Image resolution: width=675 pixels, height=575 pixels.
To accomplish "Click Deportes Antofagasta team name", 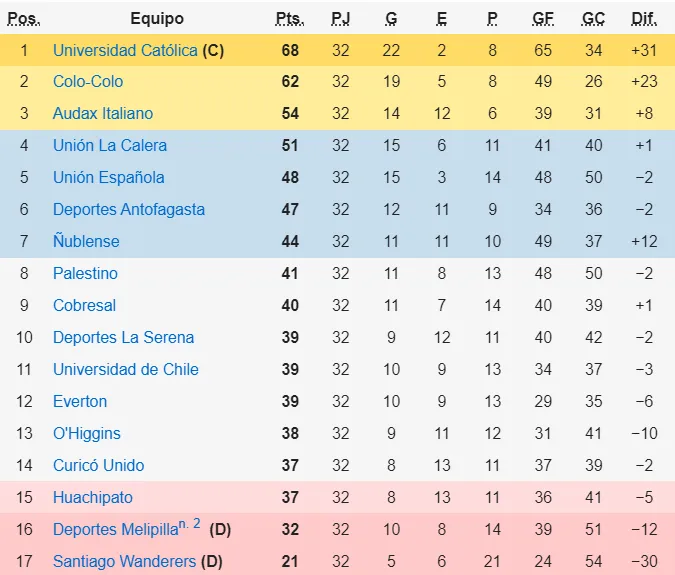I will point(128,210).
